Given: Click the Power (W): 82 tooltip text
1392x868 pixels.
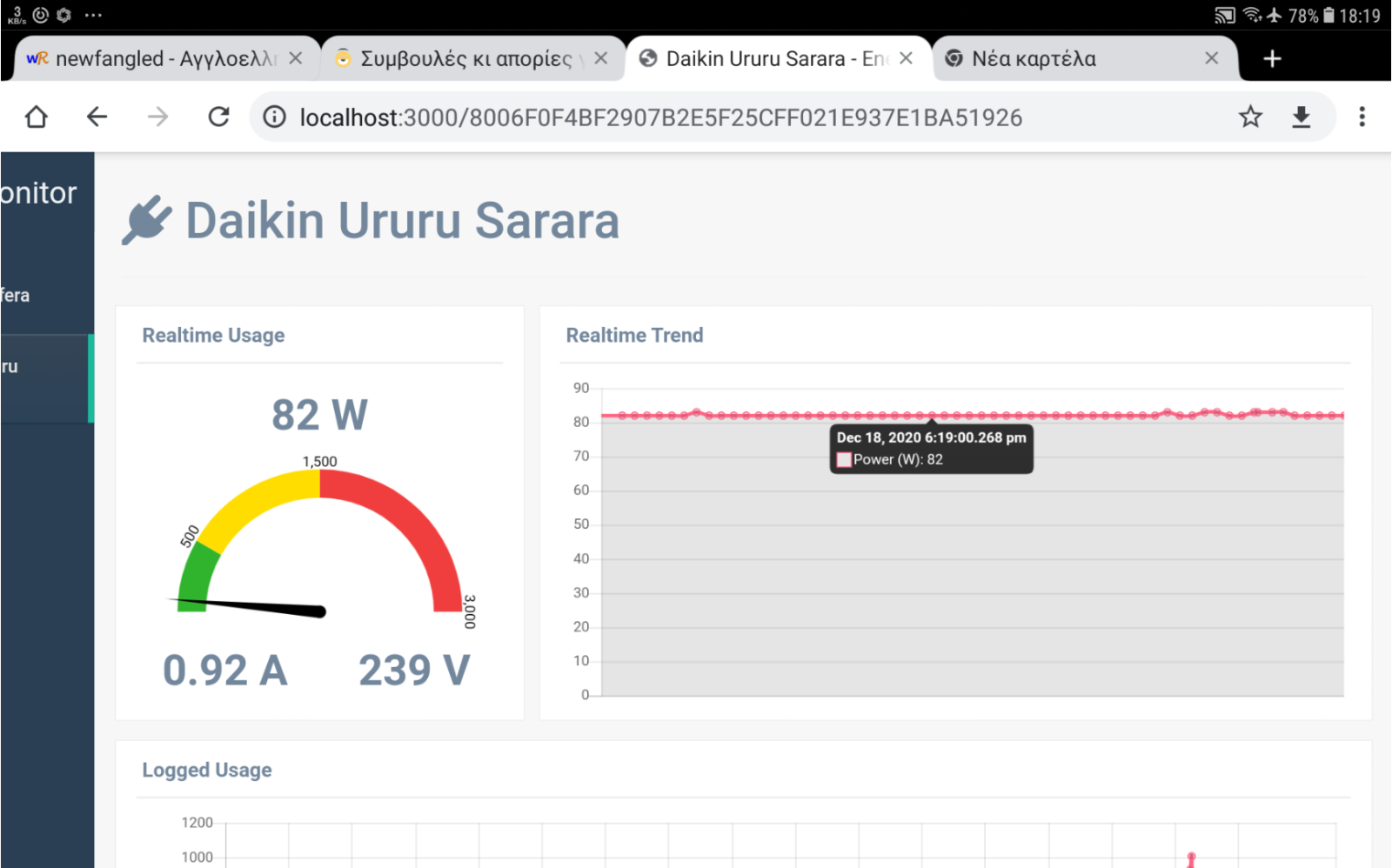Looking at the screenshot, I should [x=898, y=459].
